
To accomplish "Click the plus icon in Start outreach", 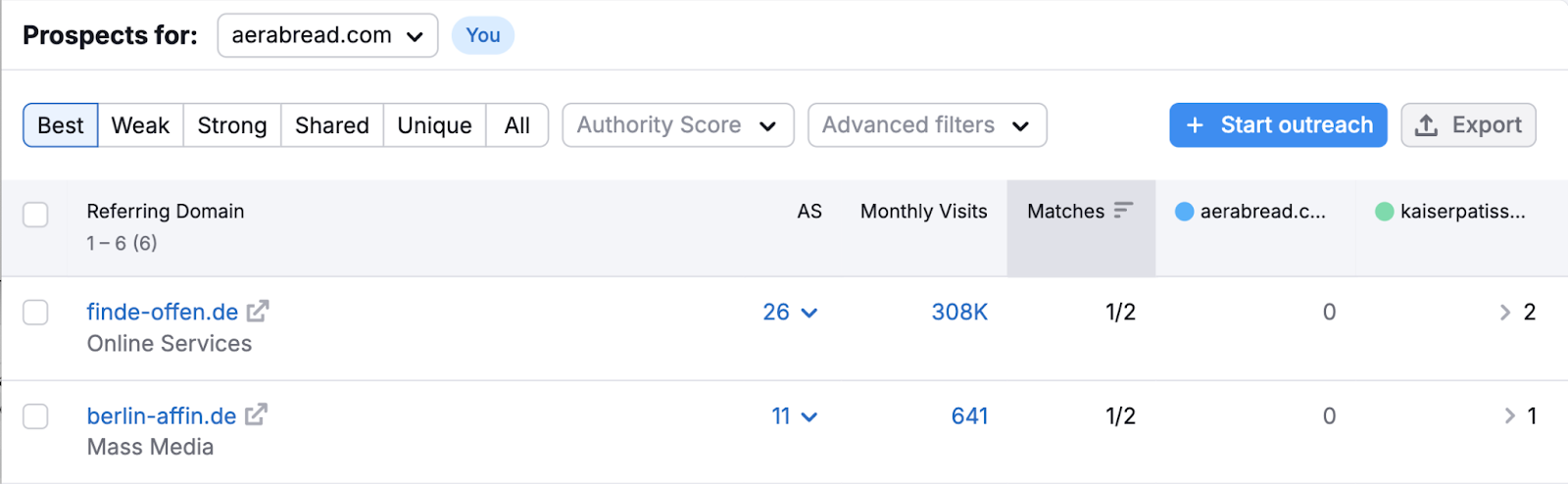I will click(1195, 125).
